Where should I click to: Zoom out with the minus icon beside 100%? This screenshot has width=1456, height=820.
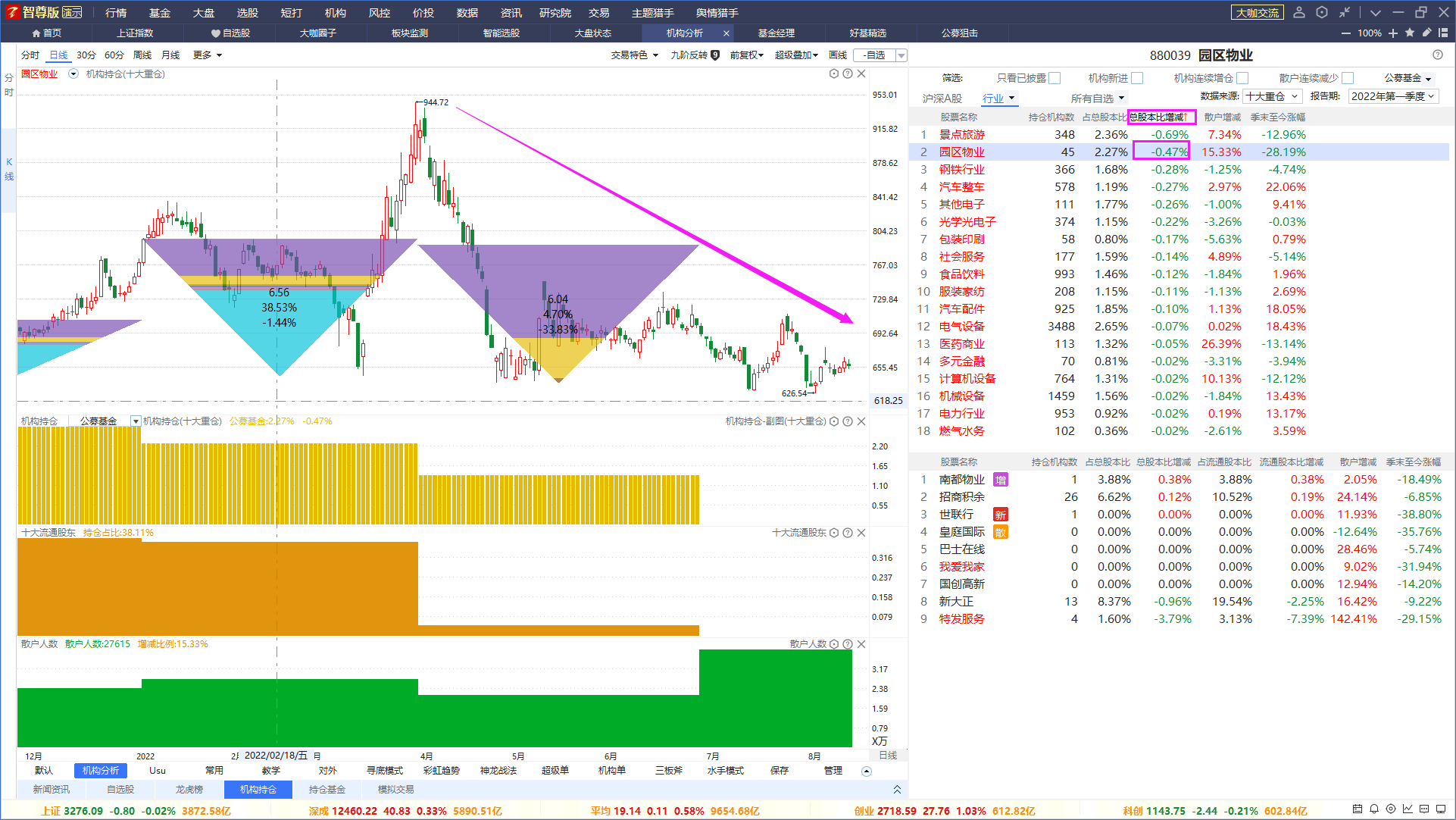click(1346, 33)
